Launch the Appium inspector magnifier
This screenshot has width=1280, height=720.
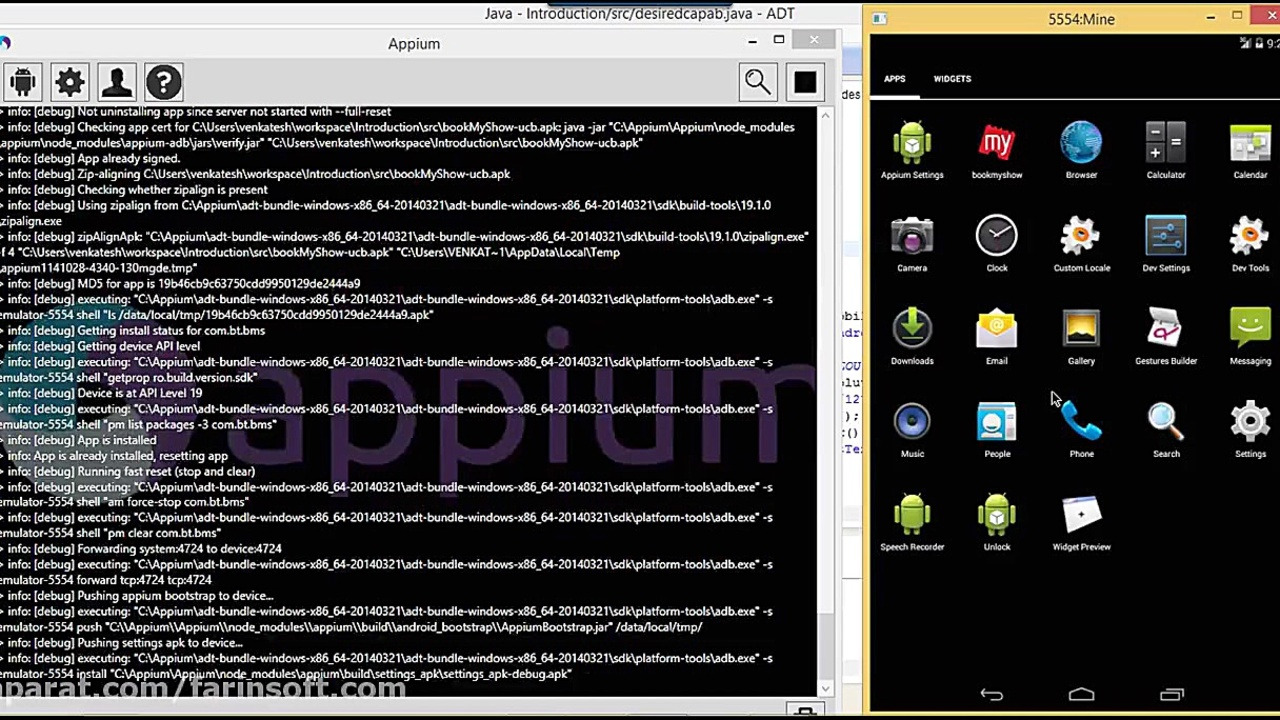tap(758, 82)
